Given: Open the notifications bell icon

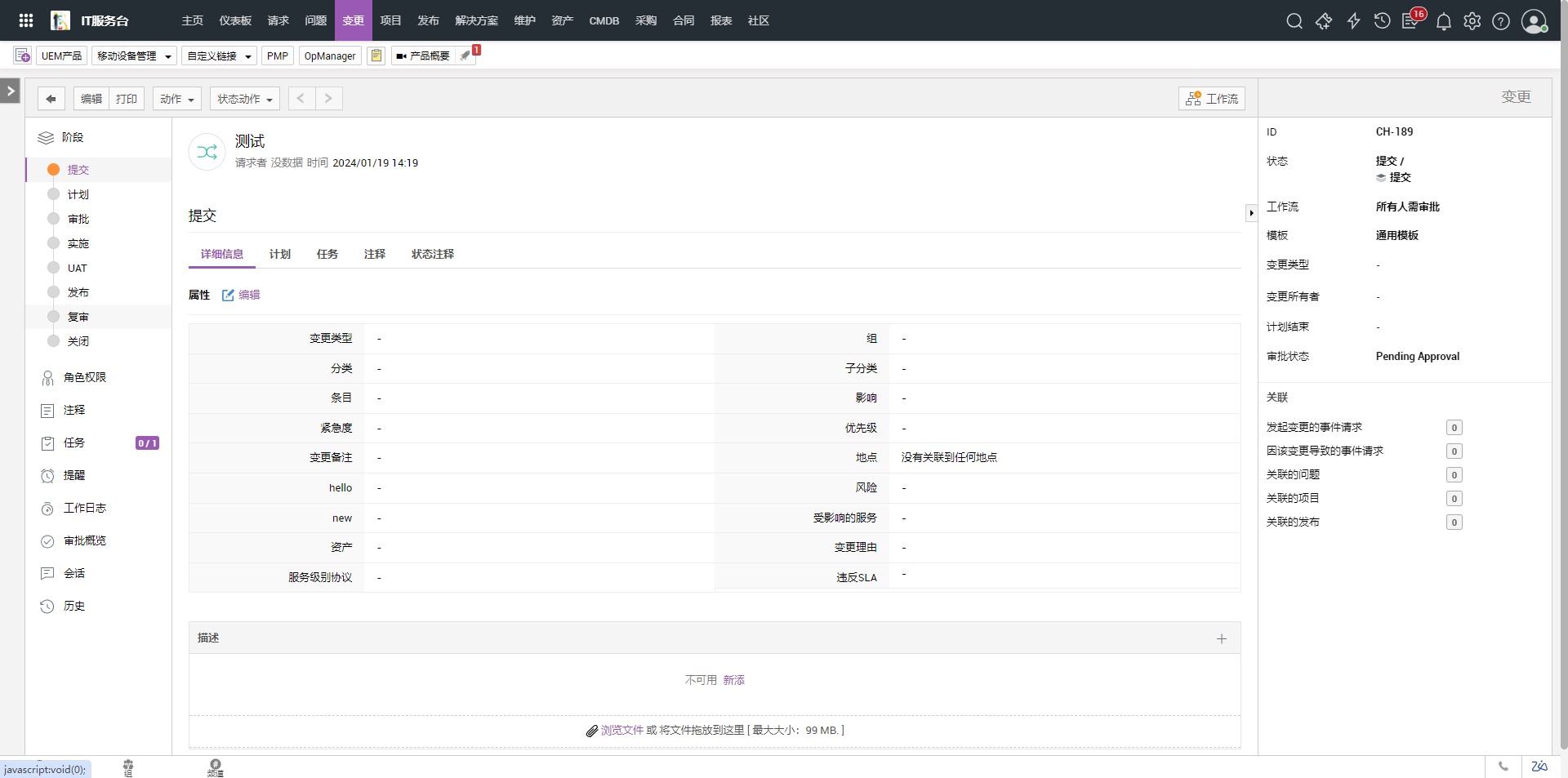Looking at the screenshot, I should (x=1443, y=21).
